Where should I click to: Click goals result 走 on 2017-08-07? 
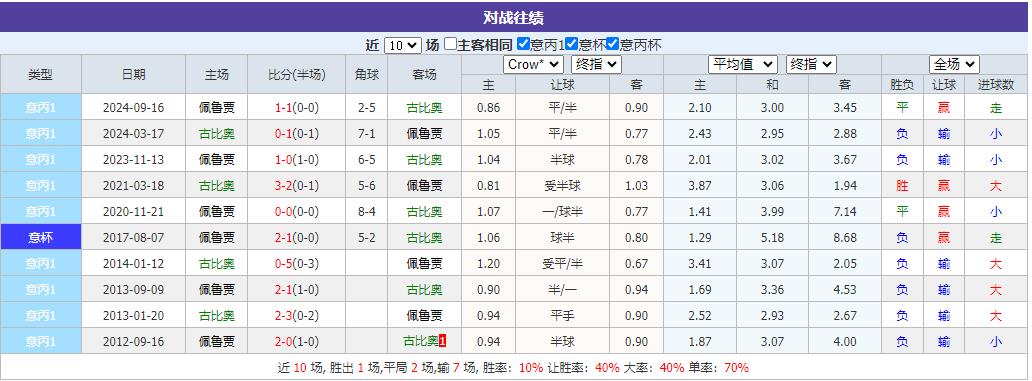click(x=996, y=238)
